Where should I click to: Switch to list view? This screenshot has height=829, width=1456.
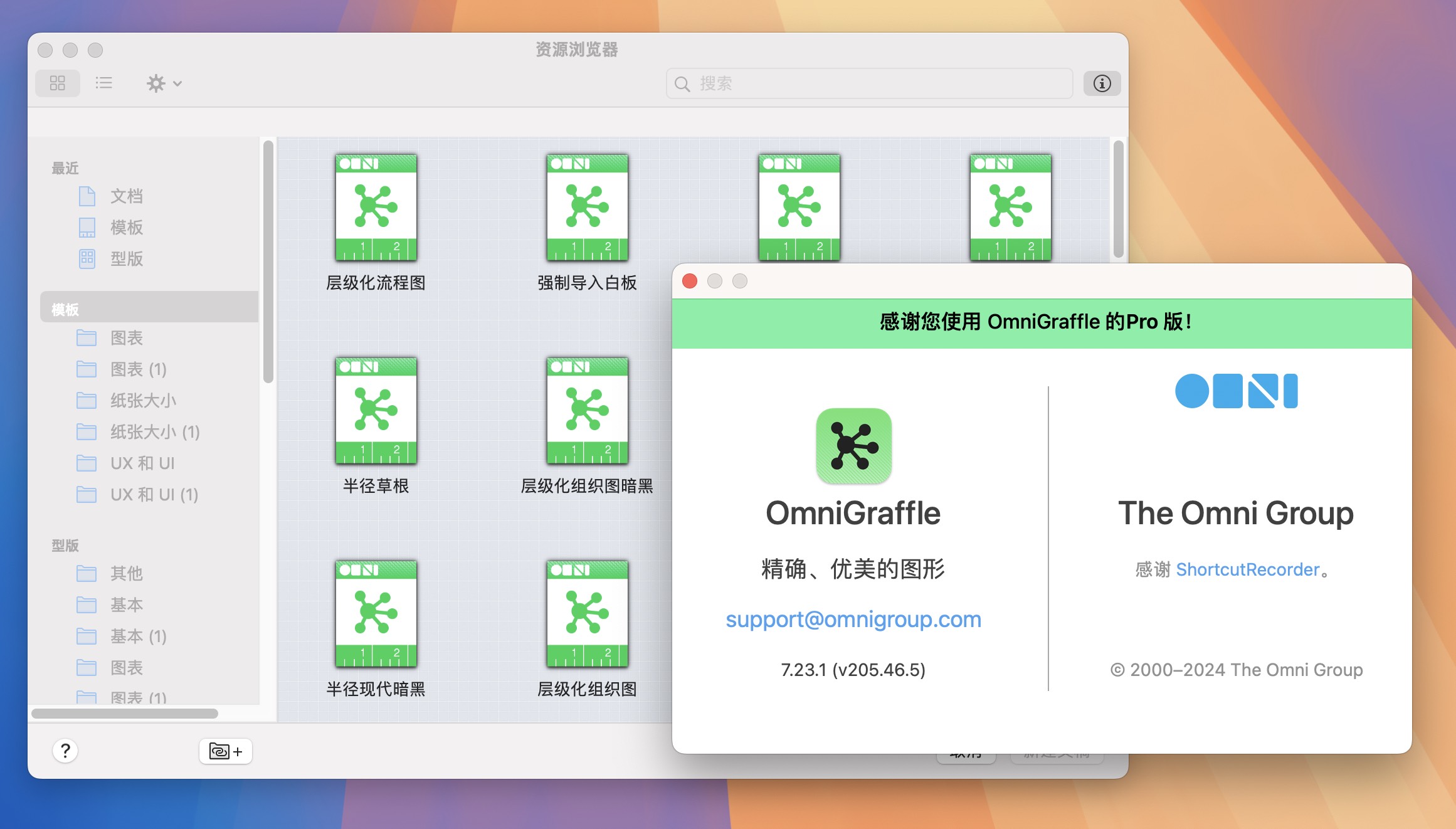(x=104, y=83)
